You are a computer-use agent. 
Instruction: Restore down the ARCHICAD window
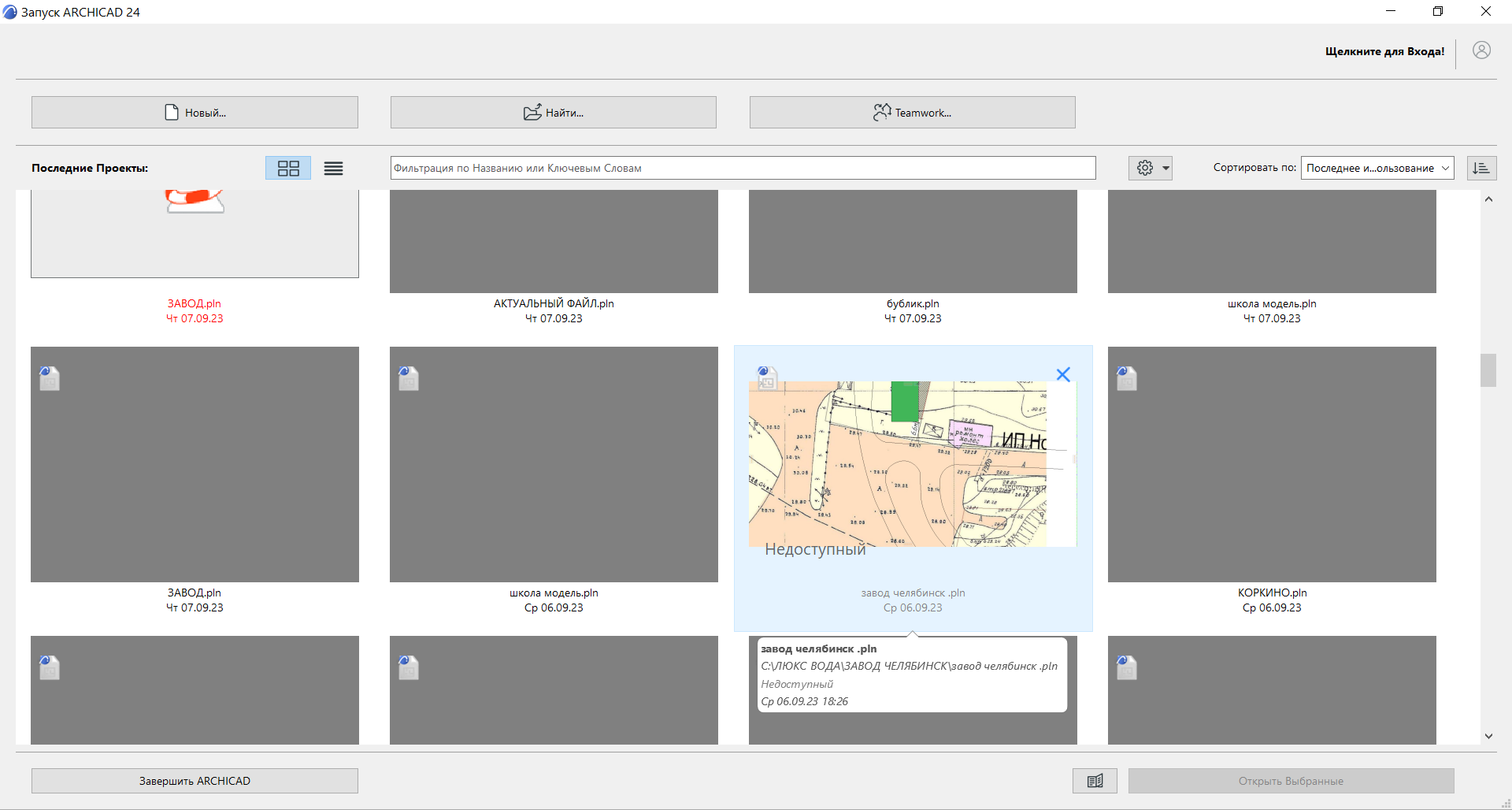[x=1438, y=11]
